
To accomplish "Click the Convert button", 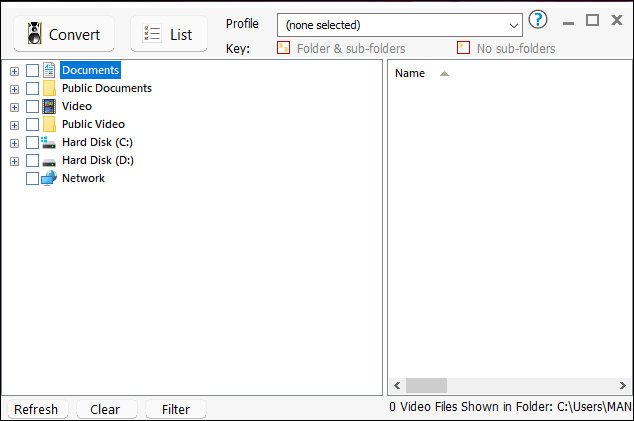I will tap(64, 34).
